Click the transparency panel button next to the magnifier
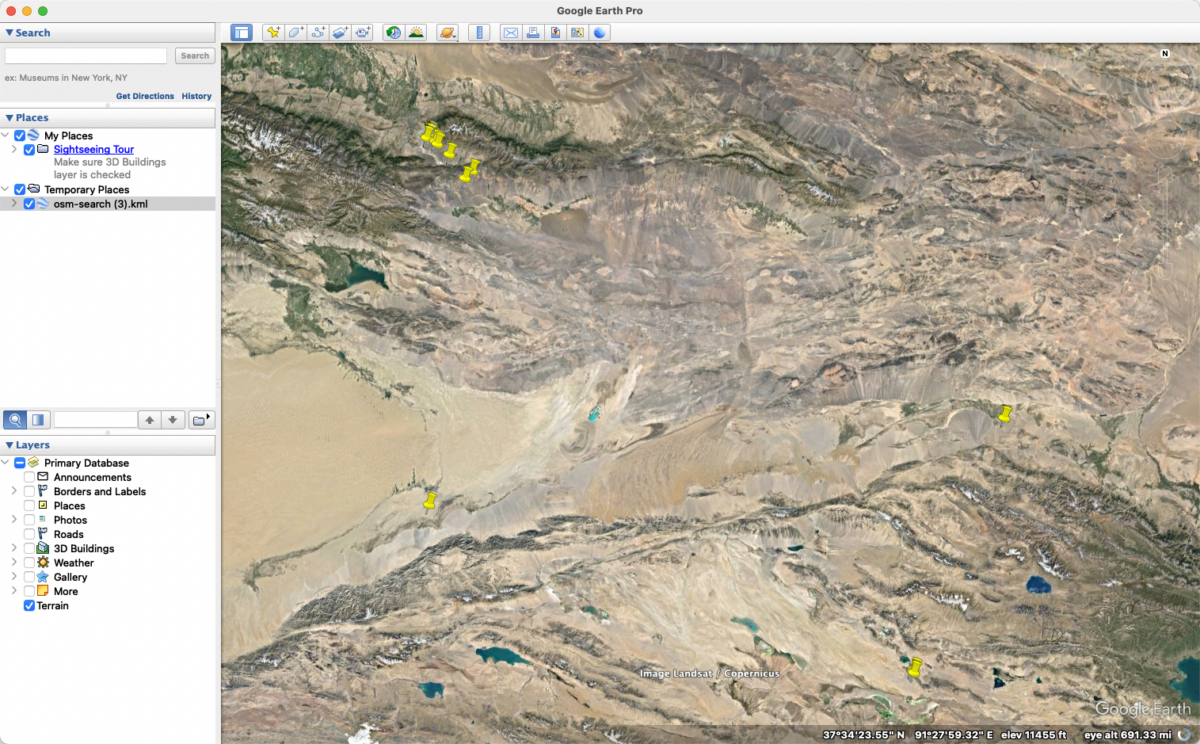The image size is (1200, 744). point(39,419)
